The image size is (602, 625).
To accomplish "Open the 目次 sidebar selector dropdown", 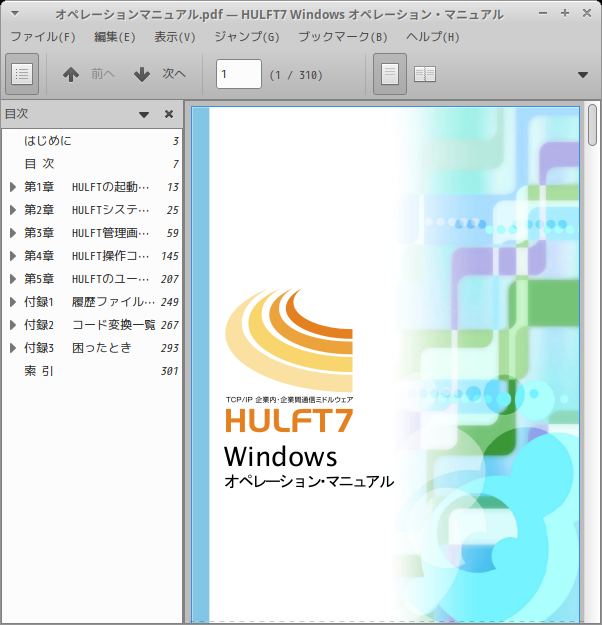I will 144,115.
